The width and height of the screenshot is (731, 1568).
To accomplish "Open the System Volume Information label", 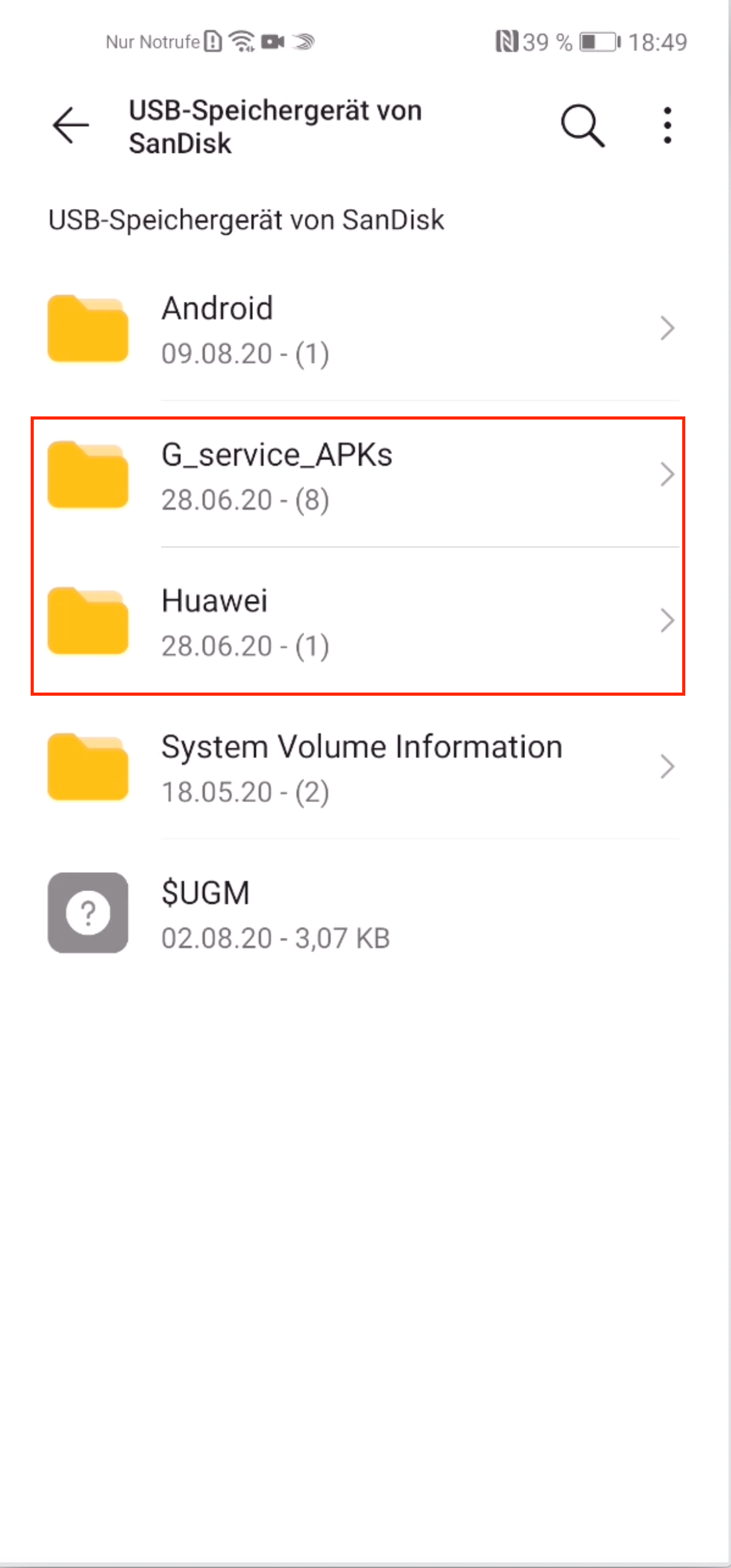I will [x=362, y=747].
